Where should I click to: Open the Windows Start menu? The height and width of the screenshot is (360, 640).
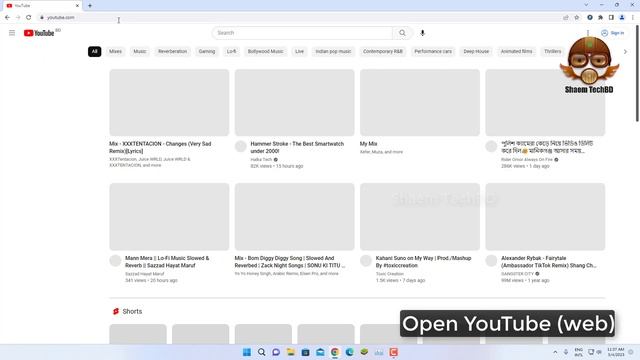click(x=247, y=352)
